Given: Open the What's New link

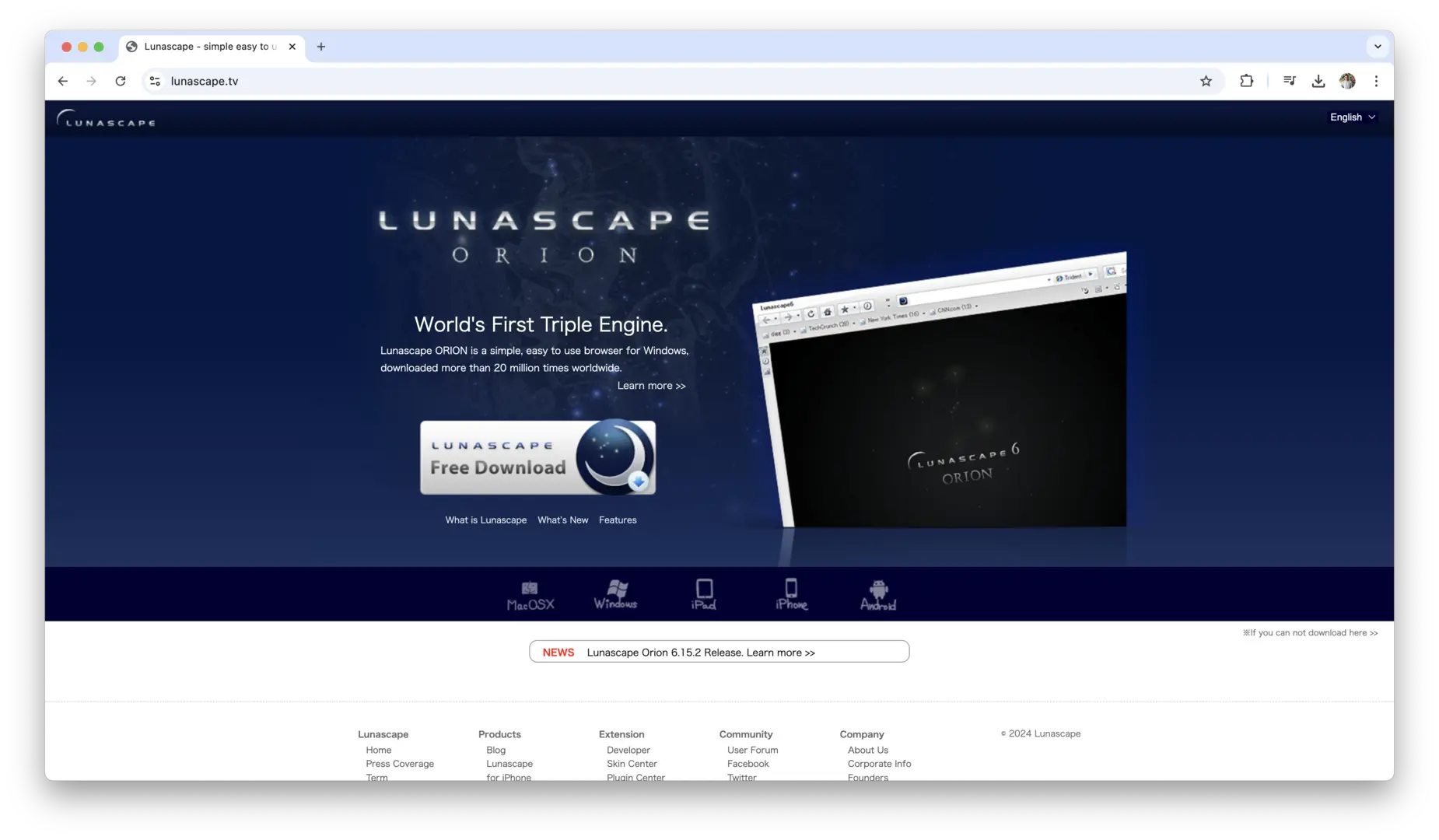Looking at the screenshot, I should tap(562, 520).
